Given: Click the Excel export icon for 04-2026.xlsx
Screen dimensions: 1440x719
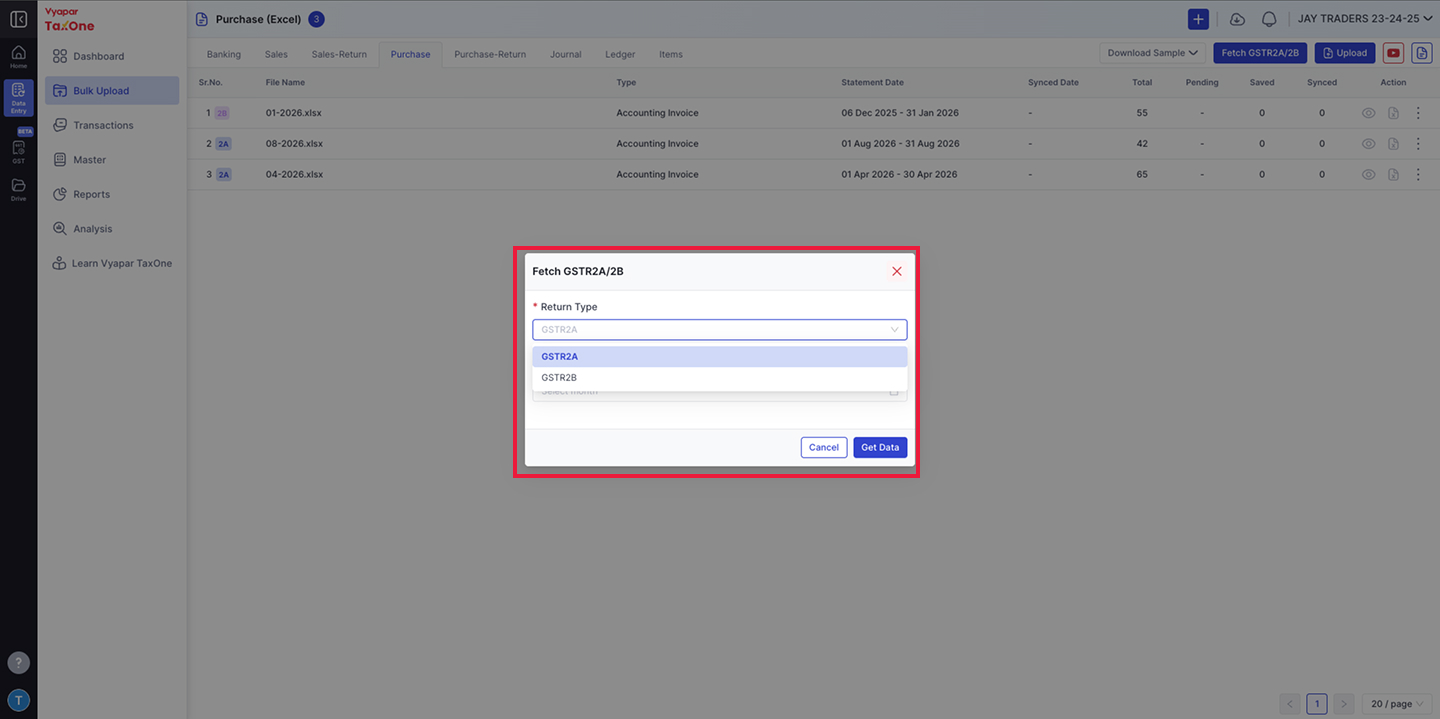Looking at the screenshot, I should click(1393, 174).
